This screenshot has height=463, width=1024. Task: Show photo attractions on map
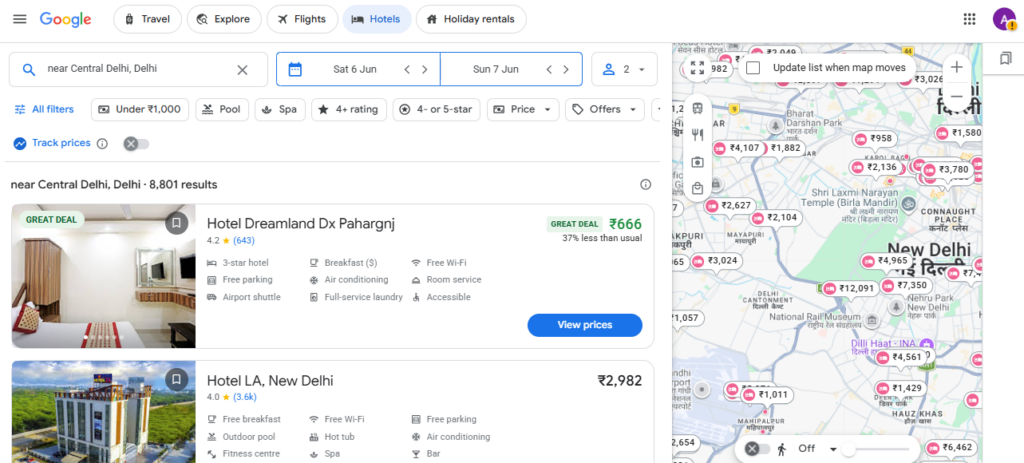(x=697, y=161)
